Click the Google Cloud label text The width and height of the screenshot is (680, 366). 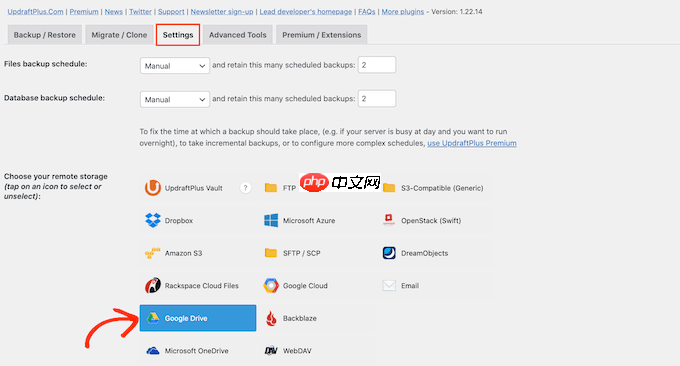tap(305, 286)
